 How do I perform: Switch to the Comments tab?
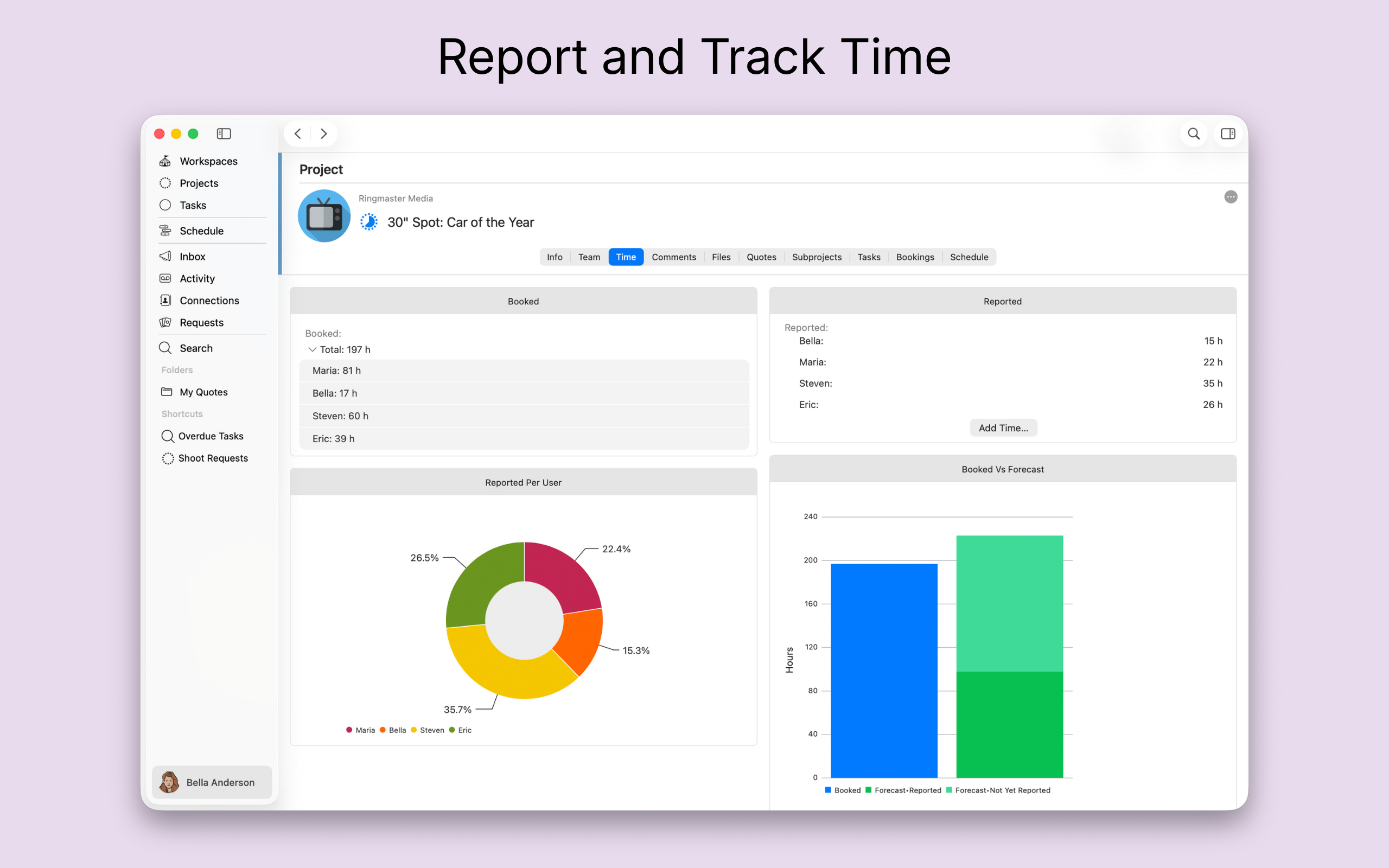pyautogui.click(x=674, y=257)
